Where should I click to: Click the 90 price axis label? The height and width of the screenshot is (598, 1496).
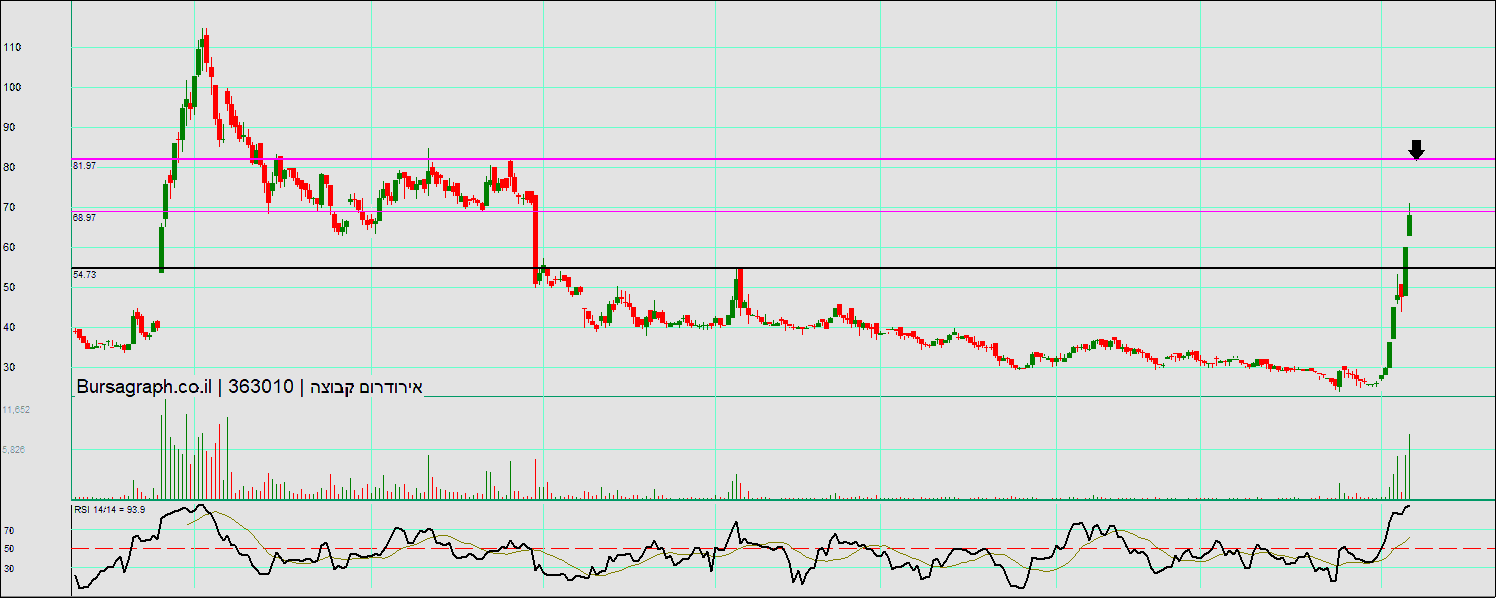10,127
